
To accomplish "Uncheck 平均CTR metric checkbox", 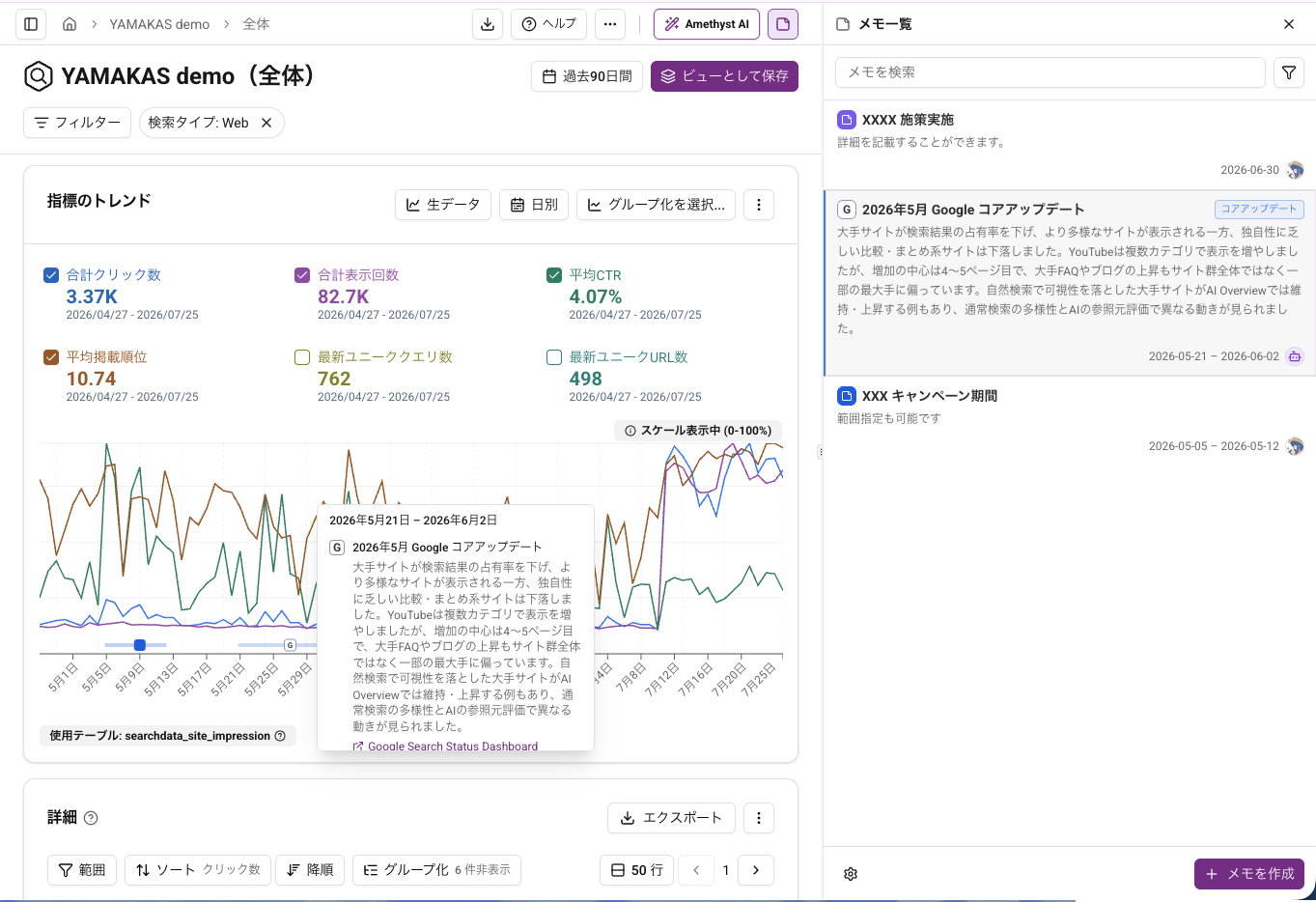I will pyautogui.click(x=554, y=275).
